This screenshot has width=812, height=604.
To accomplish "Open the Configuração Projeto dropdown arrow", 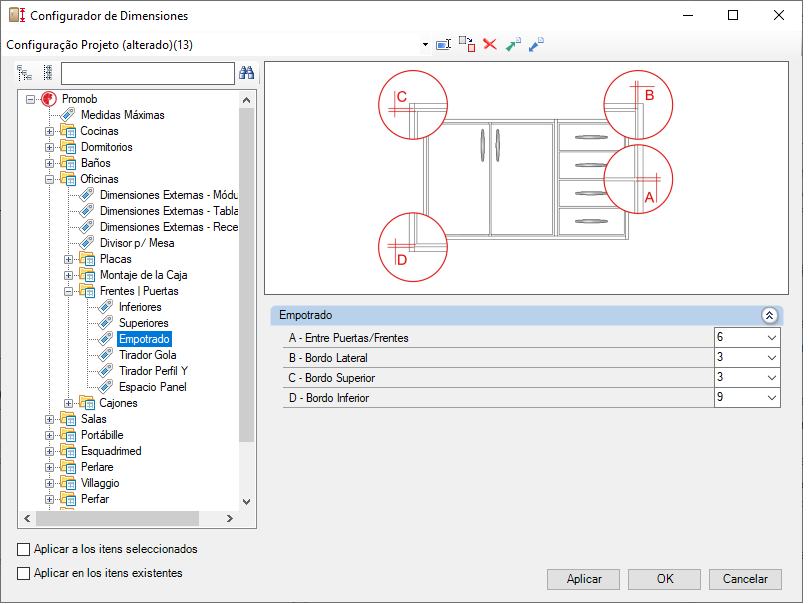I will 425,45.
